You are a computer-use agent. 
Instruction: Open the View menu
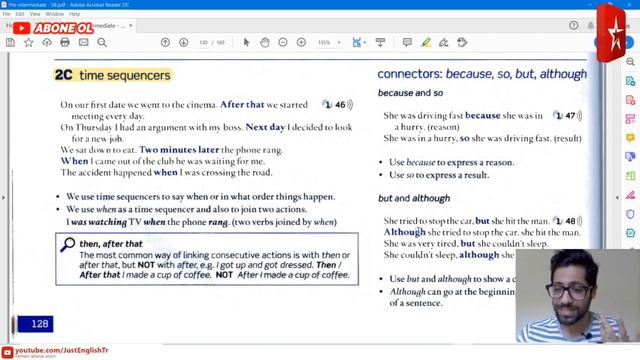(x=35, y=14)
